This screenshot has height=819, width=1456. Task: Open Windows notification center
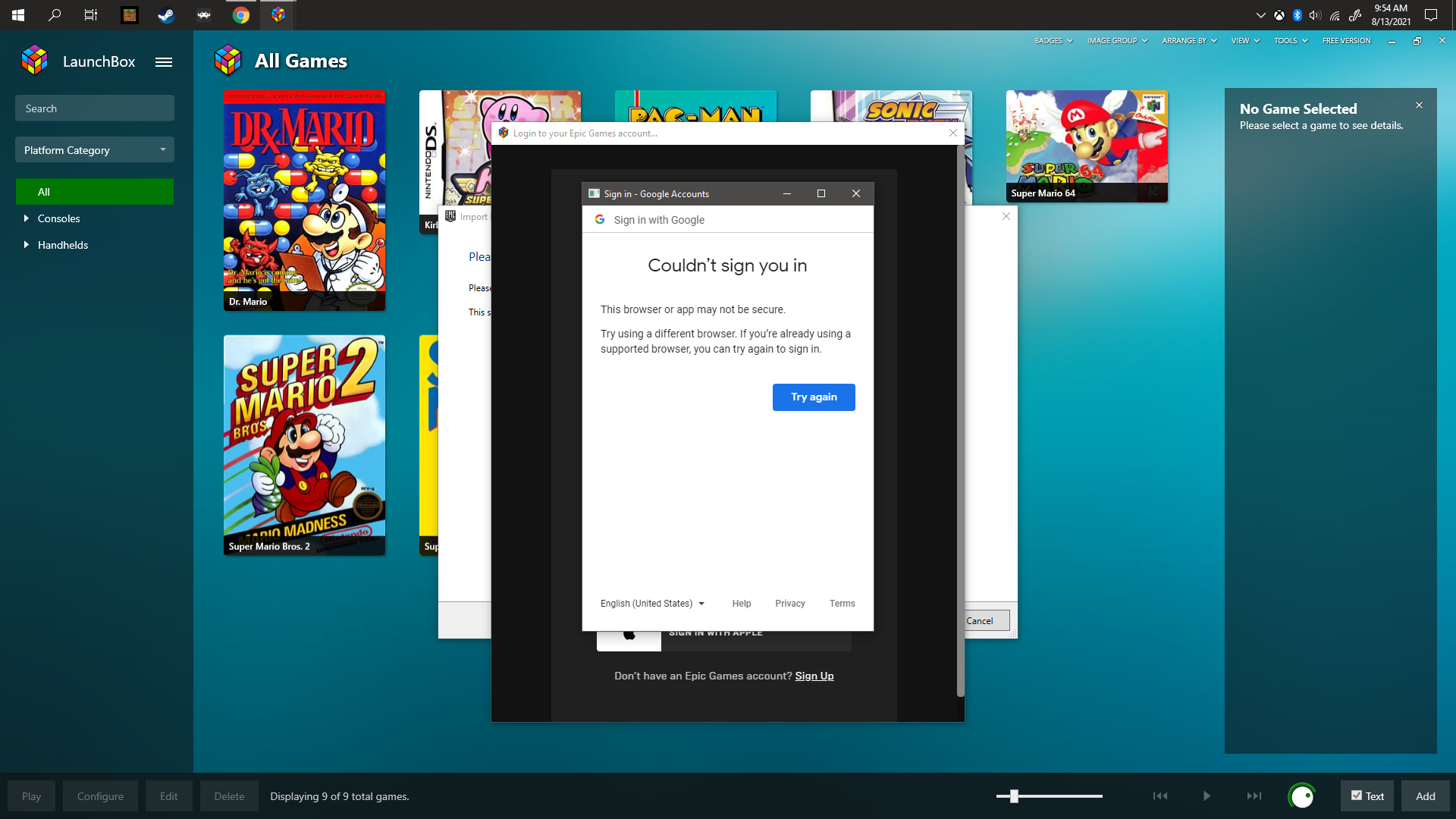pos(1431,15)
